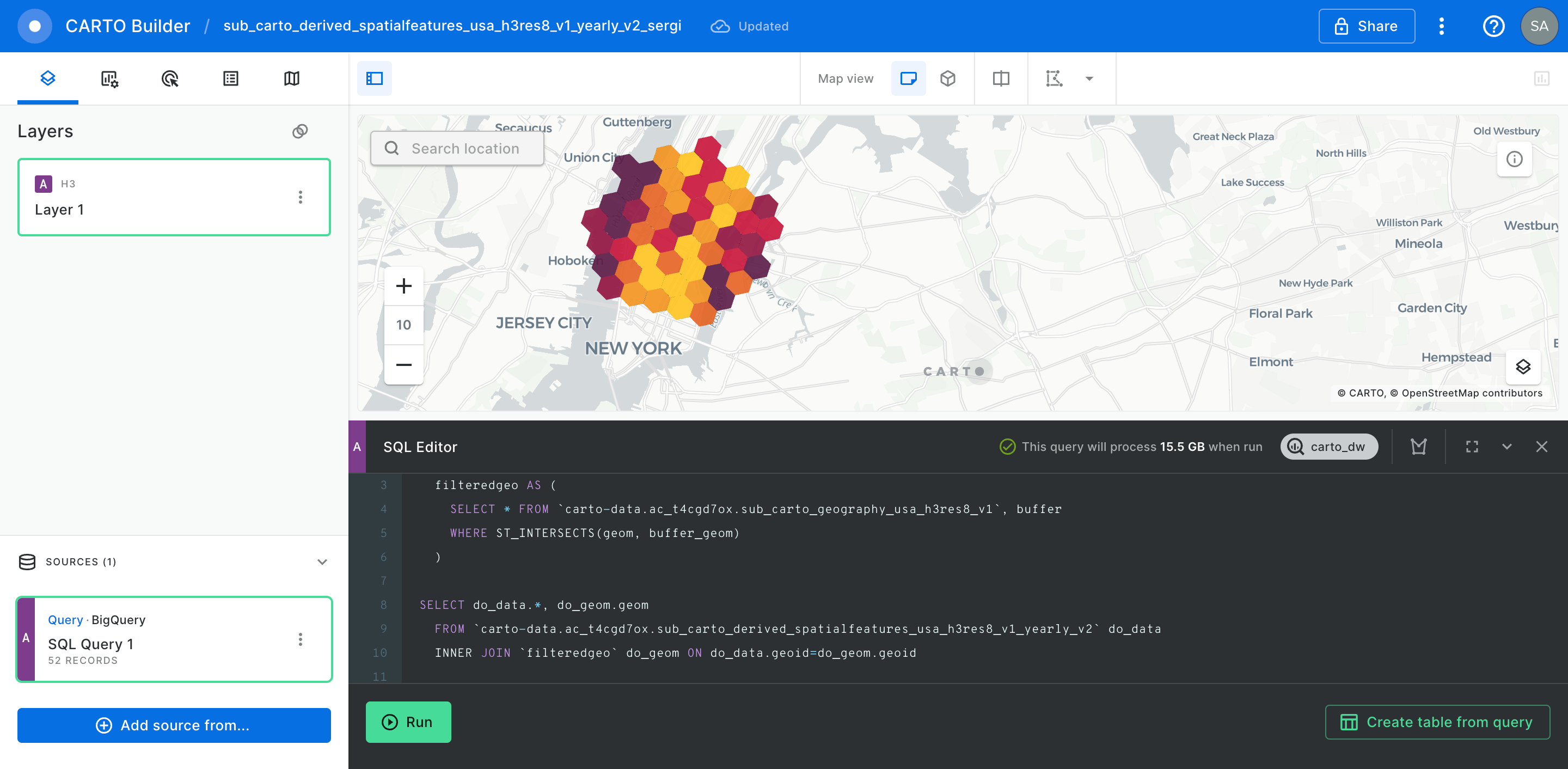Expand the SQL Editor to fullscreen
This screenshot has width=1568, height=769.
tap(1472, 447)
